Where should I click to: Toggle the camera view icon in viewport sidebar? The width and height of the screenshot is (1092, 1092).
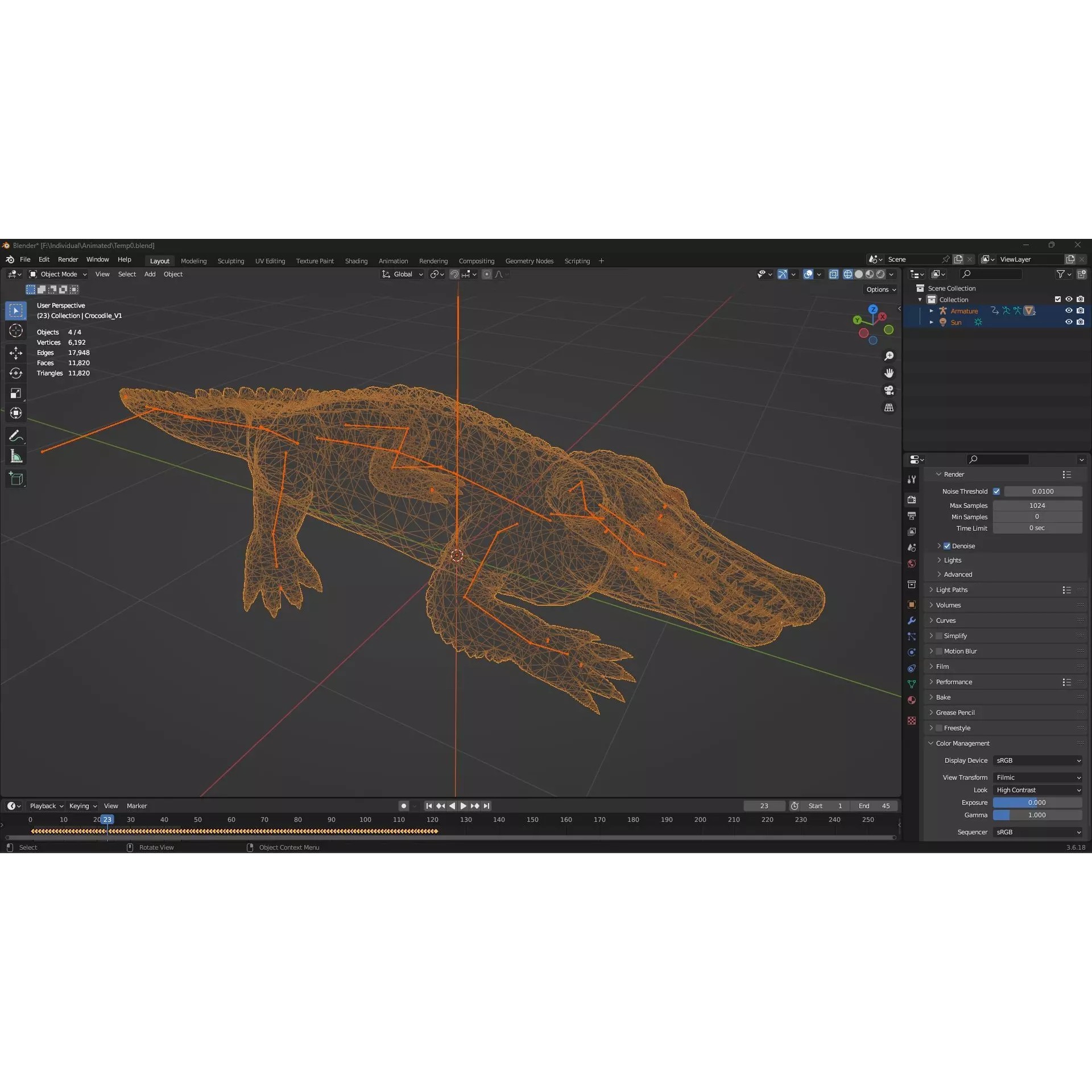(x=889, y=390)
